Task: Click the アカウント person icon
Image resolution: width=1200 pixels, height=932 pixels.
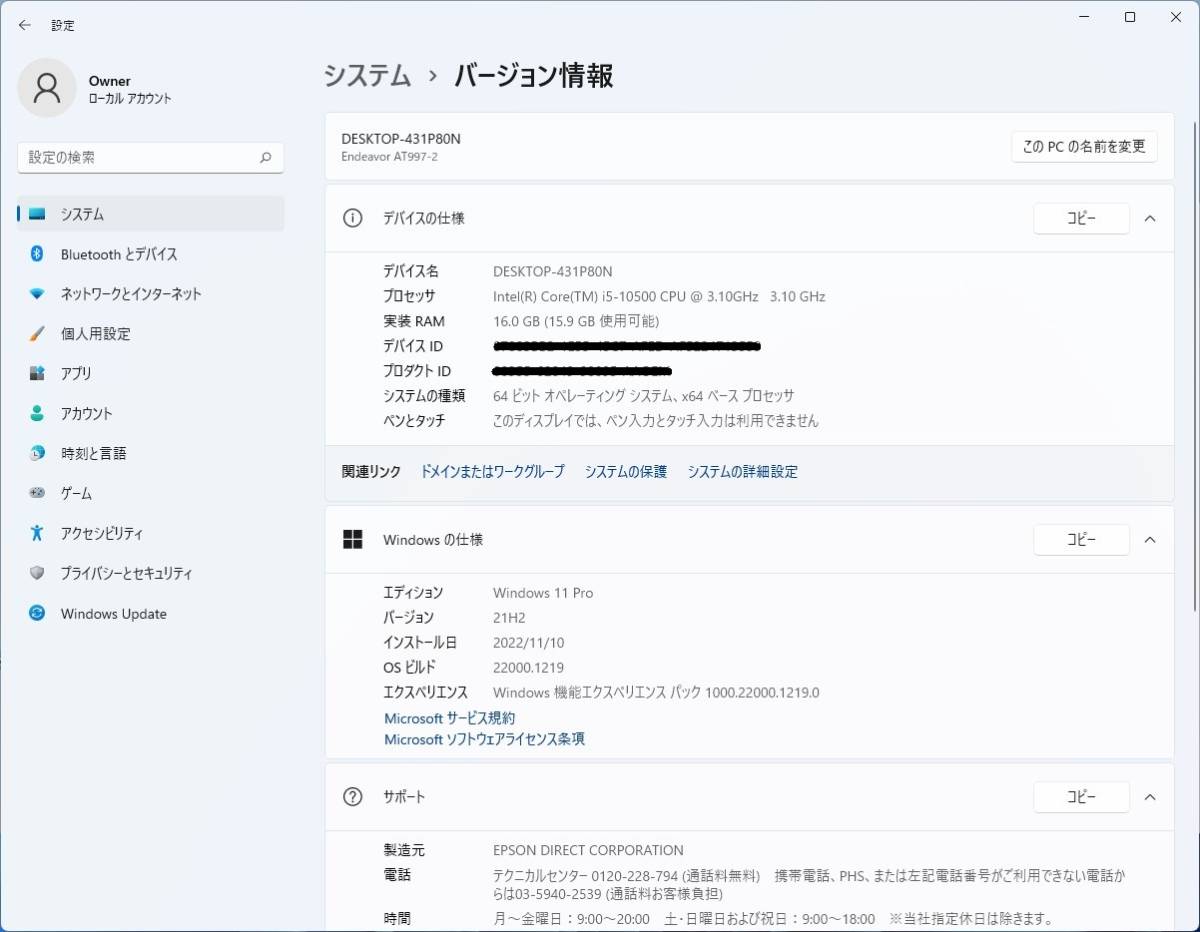Action: (x=37, y=414)
